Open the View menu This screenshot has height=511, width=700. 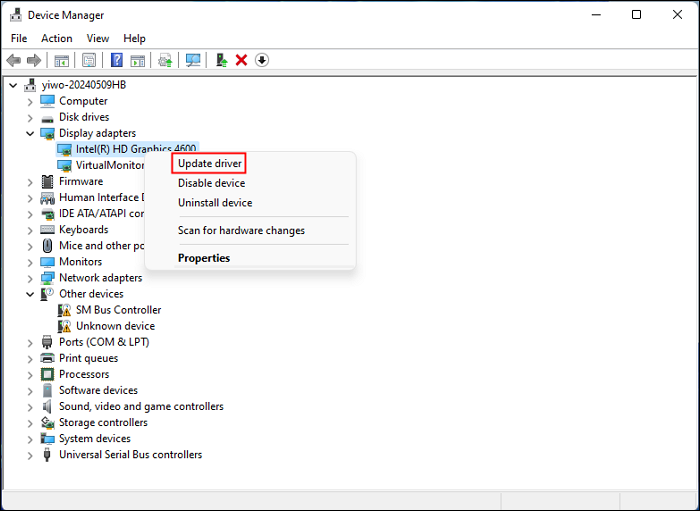(98, 38)
